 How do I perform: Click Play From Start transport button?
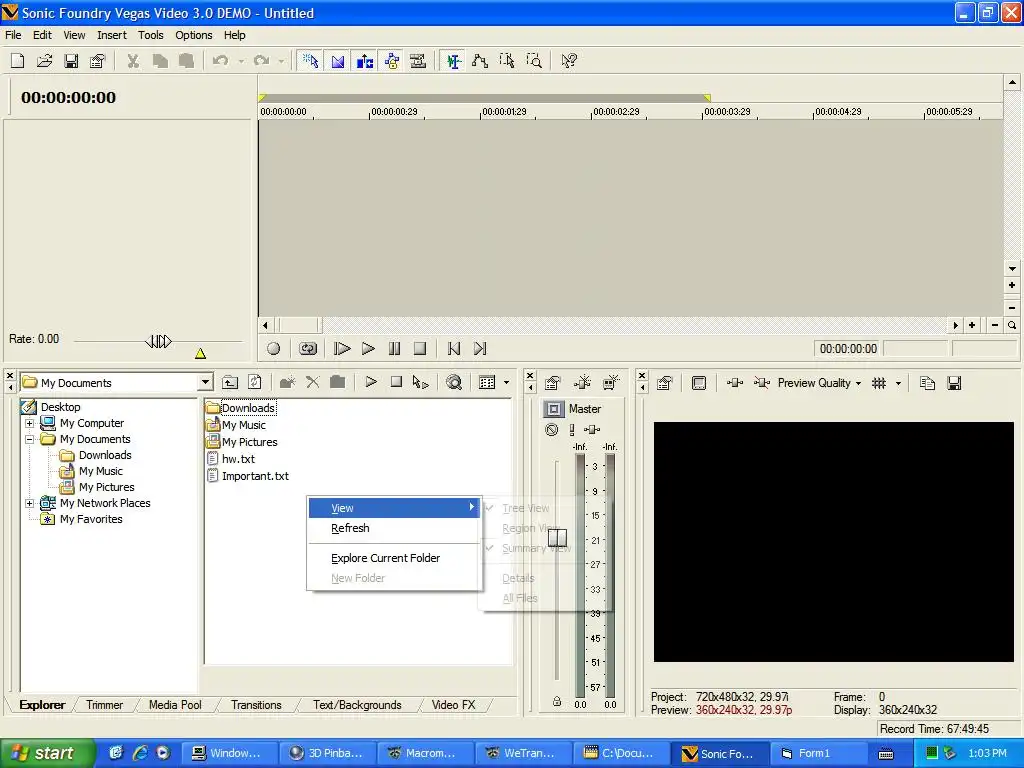pos(342,349)
